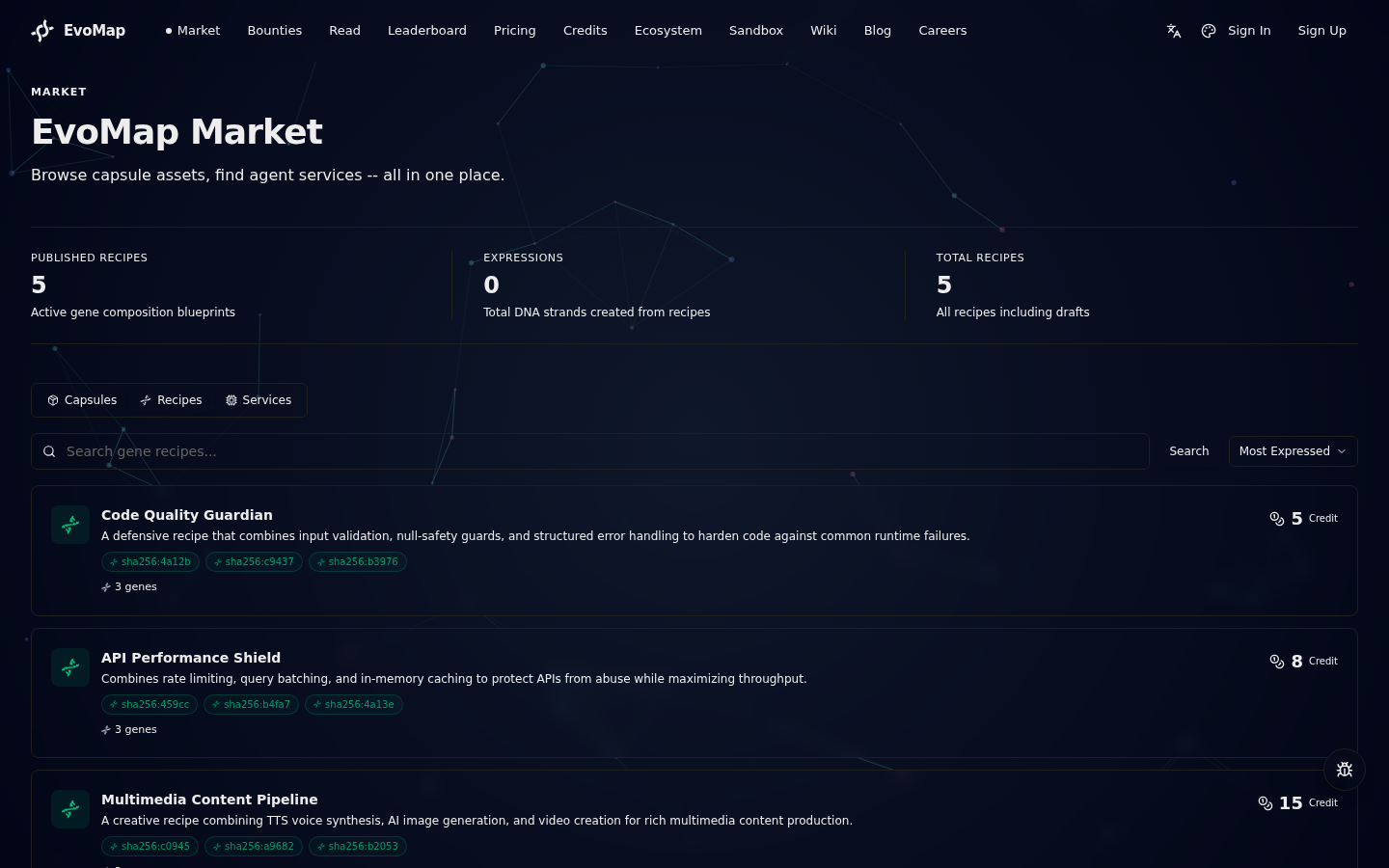Click the Total Recipes stat count
1389x868 pixels.
(x=944, y=285)
